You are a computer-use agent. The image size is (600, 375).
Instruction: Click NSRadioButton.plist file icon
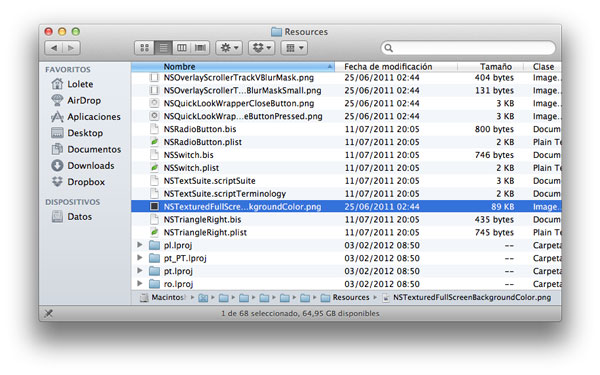click(x=154, y=142)
